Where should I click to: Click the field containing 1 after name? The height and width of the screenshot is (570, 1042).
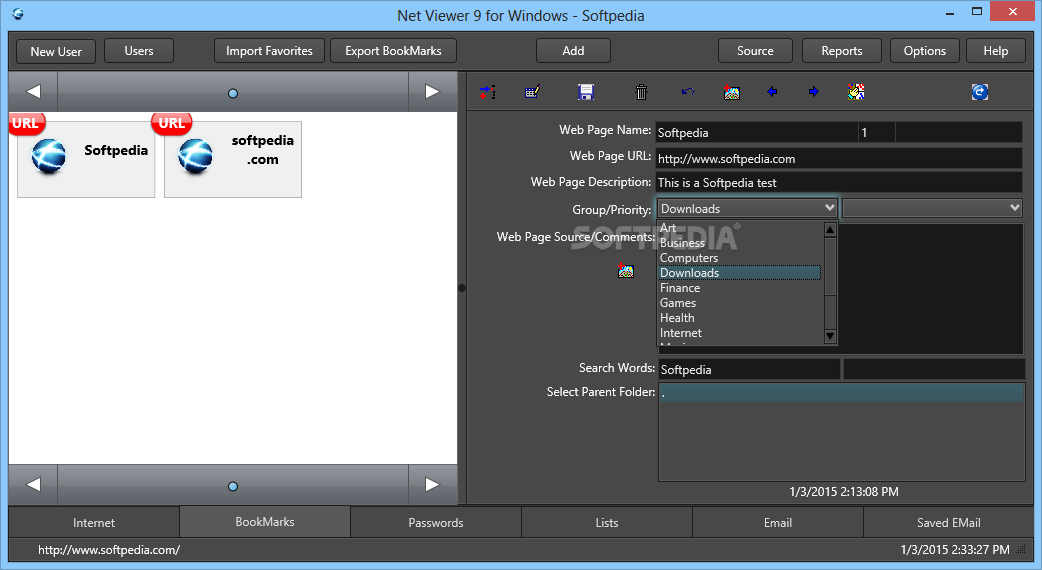coord(877,132)
